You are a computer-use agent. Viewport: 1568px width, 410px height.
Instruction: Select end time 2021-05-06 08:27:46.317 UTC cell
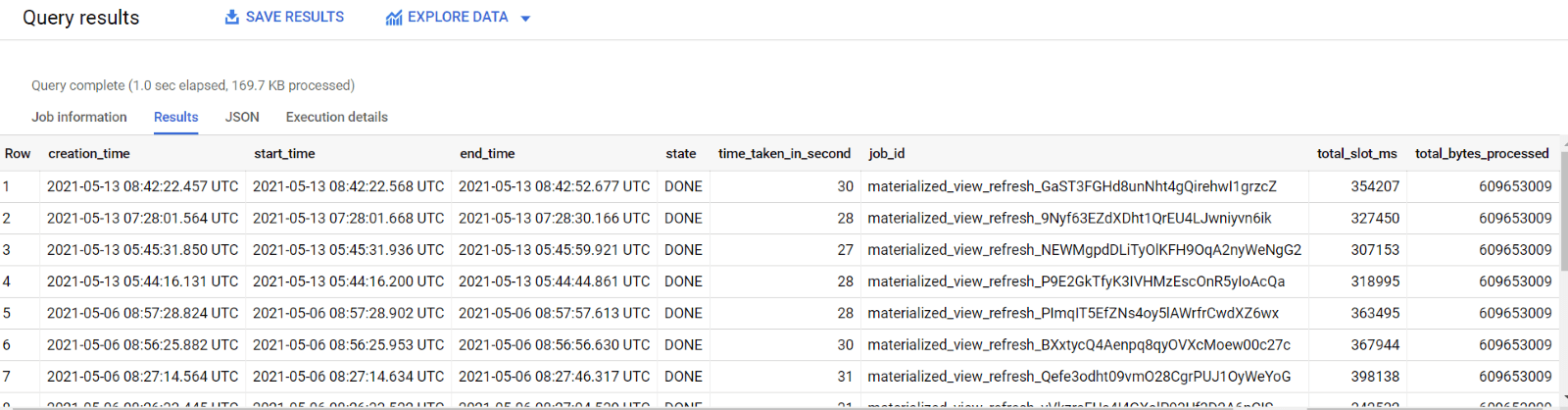click(x=555, y=377)
